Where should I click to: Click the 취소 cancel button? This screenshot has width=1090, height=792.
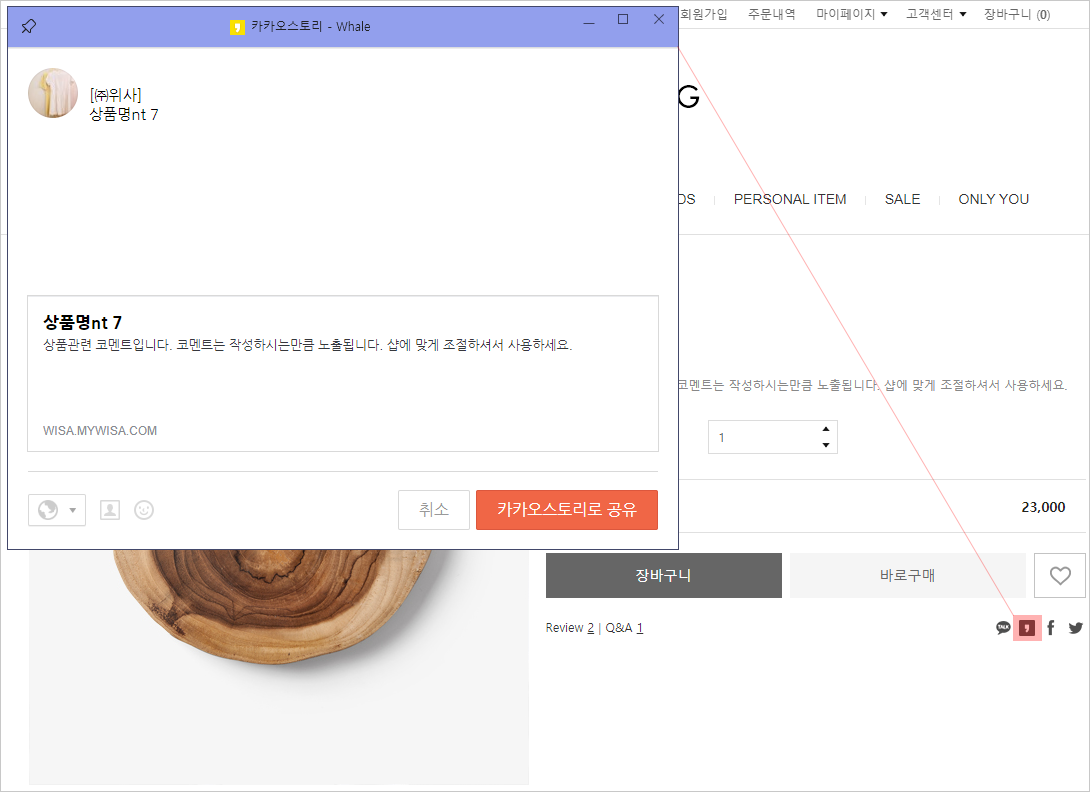pos(433,510)
